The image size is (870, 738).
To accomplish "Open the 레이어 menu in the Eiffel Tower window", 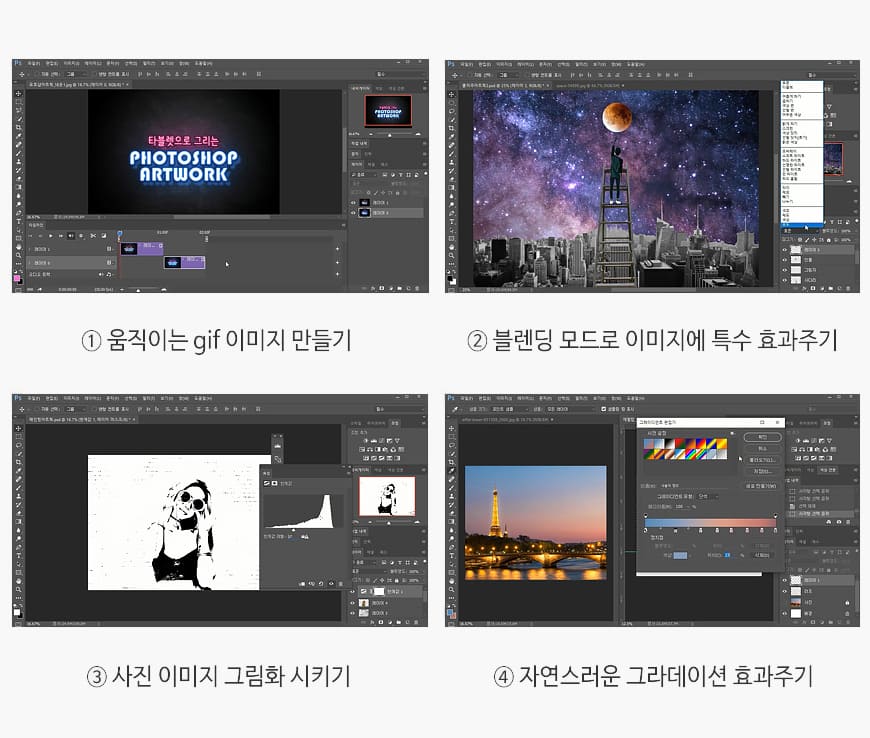I will (524, 398).
